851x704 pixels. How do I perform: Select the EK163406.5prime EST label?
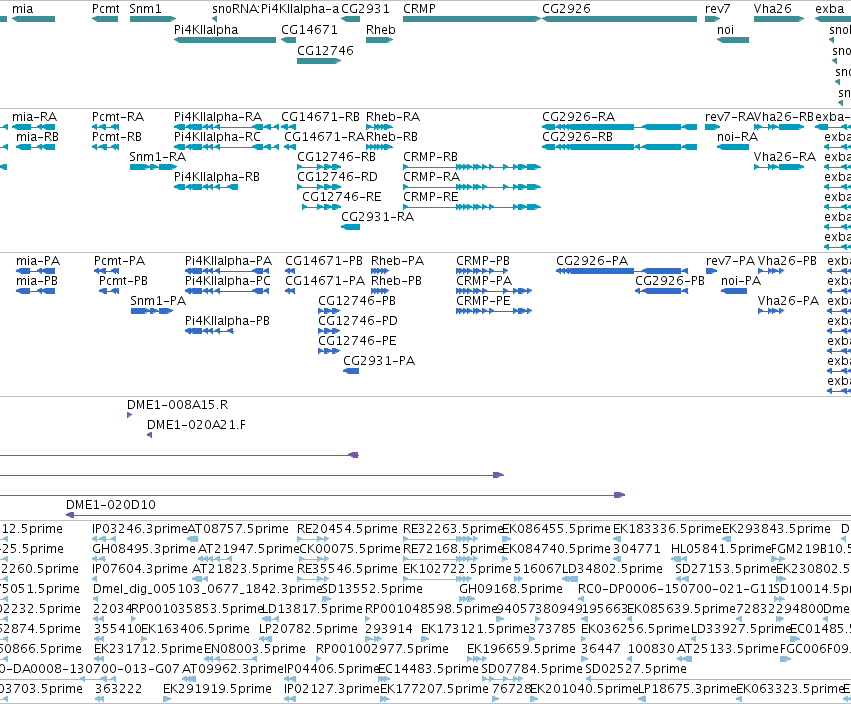point(195,629)
